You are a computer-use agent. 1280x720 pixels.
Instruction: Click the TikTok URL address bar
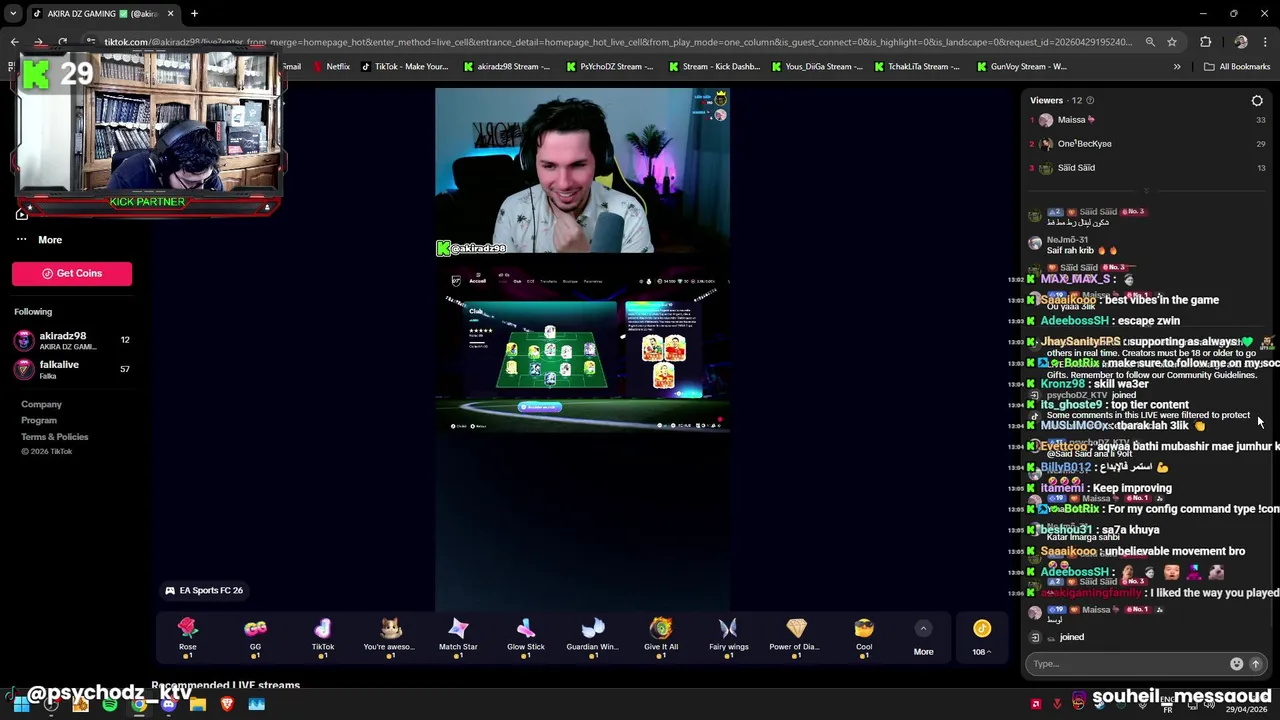(x=620, y=42)
